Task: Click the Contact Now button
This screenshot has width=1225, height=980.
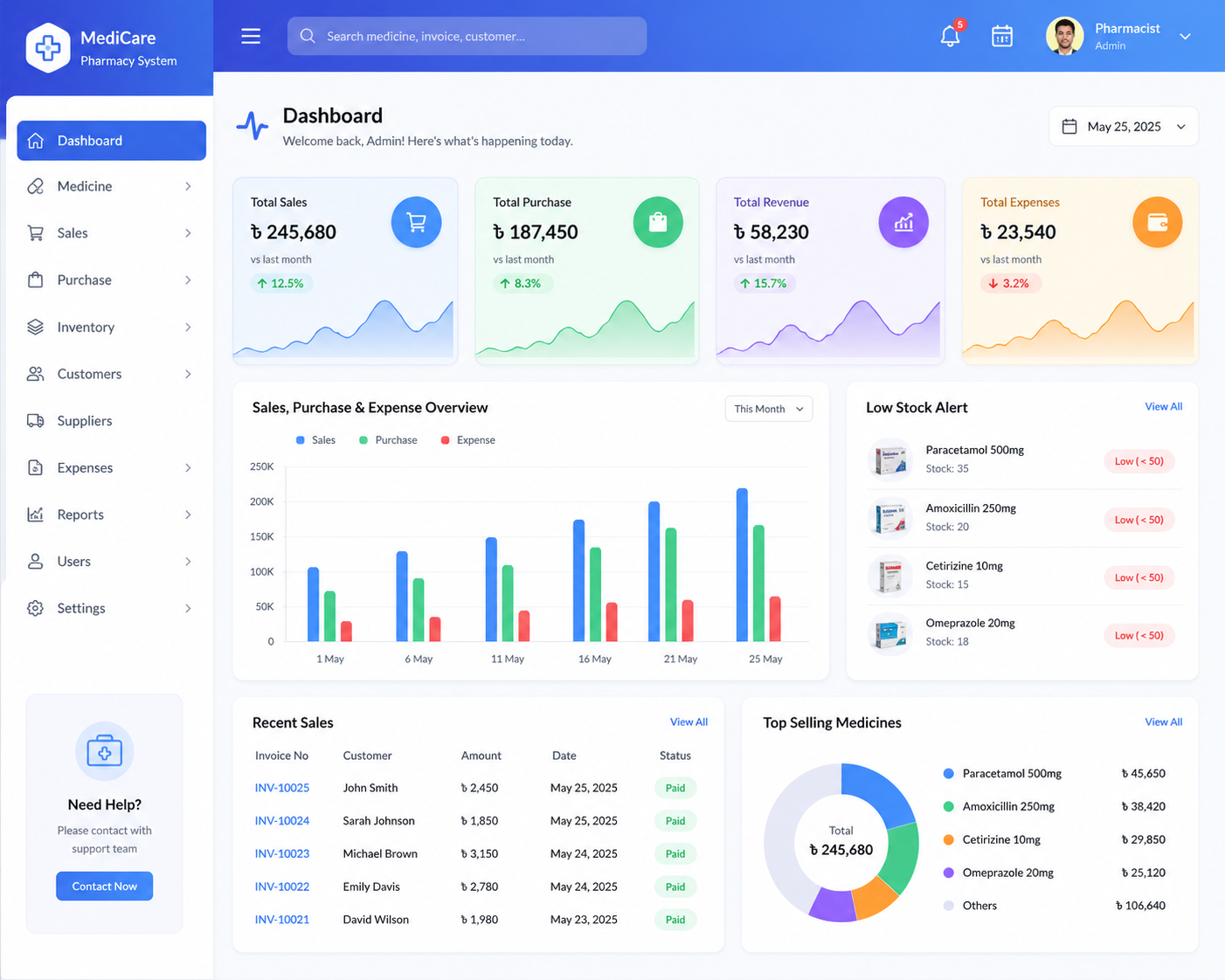Action: point(104,886)
